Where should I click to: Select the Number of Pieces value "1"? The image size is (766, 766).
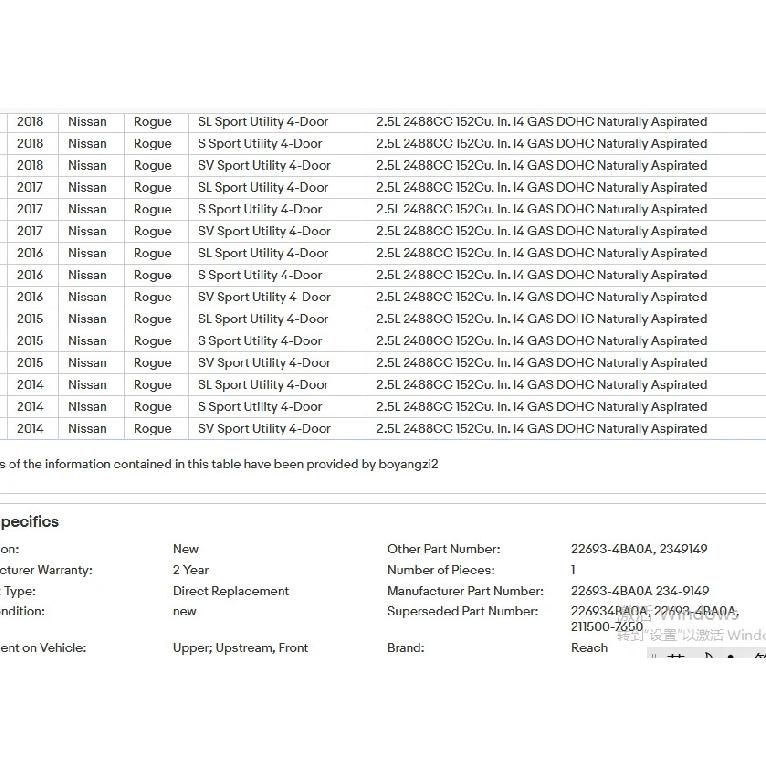pos(574,570)
